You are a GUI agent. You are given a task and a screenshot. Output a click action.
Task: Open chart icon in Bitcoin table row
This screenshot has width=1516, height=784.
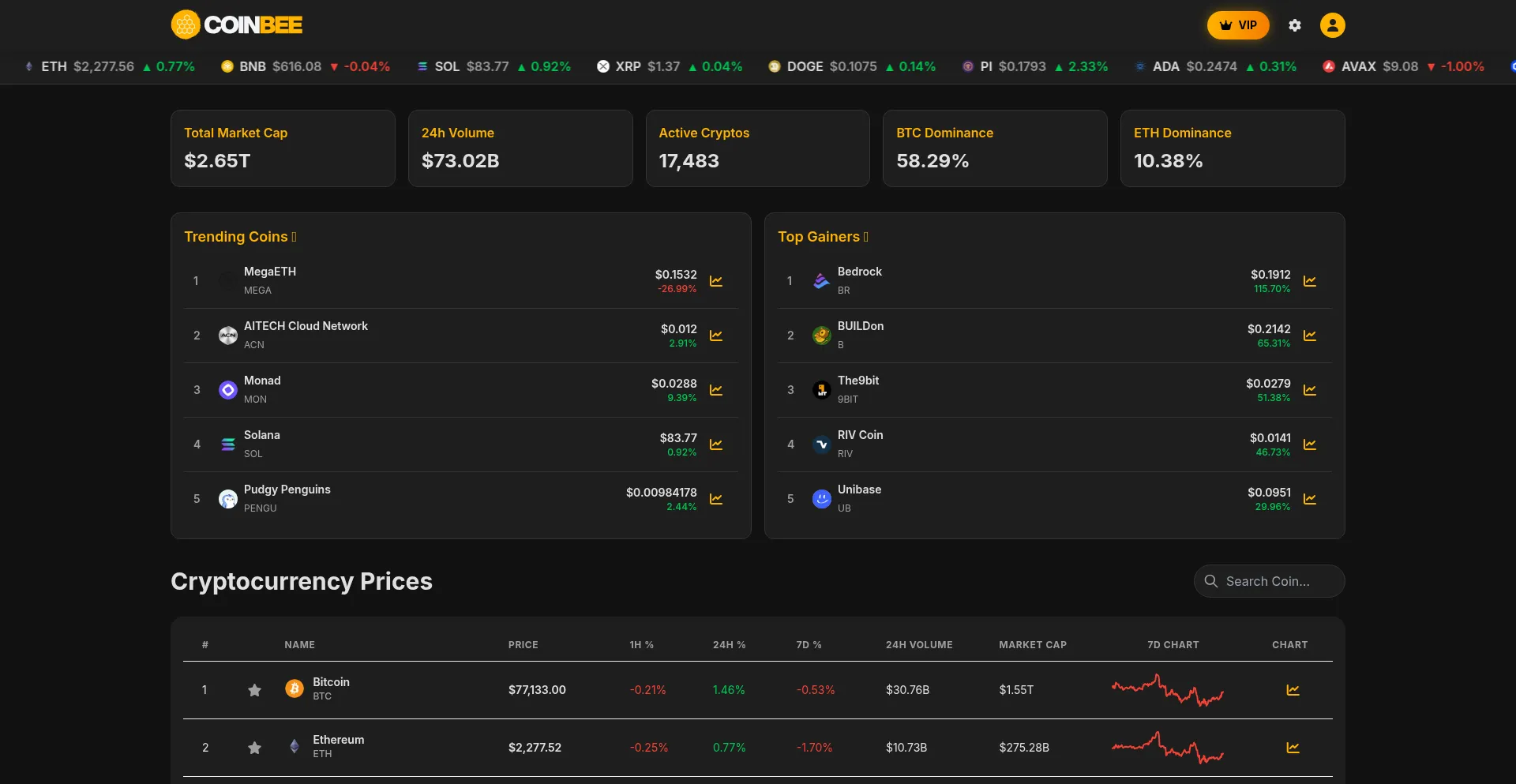[1293, 690]
